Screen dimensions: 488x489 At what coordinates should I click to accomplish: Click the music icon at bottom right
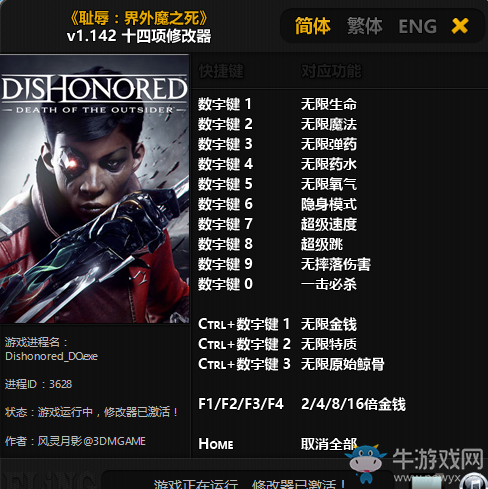[x=475, y=482]
